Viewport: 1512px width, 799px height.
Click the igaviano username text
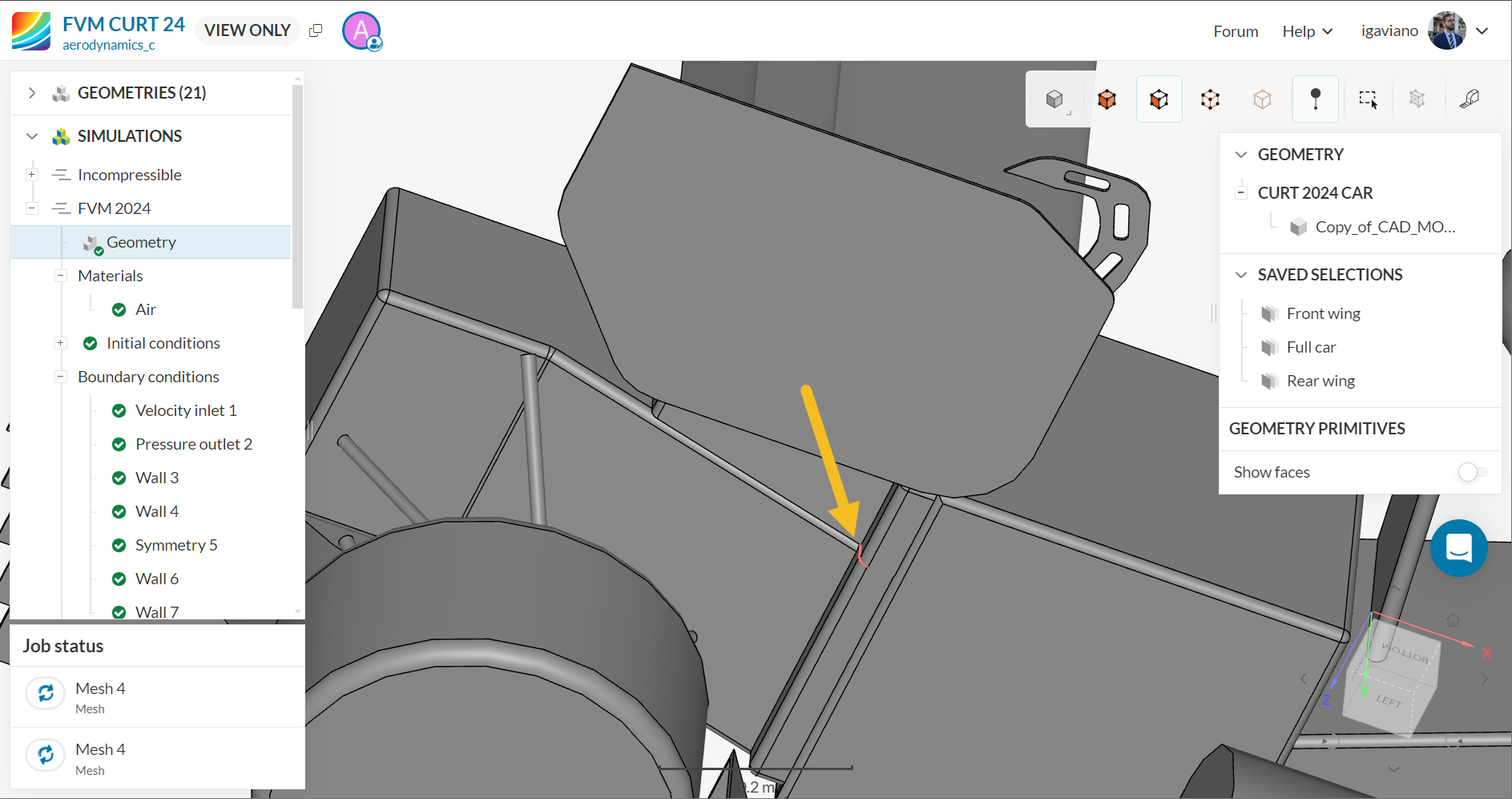coord(1389,30)
